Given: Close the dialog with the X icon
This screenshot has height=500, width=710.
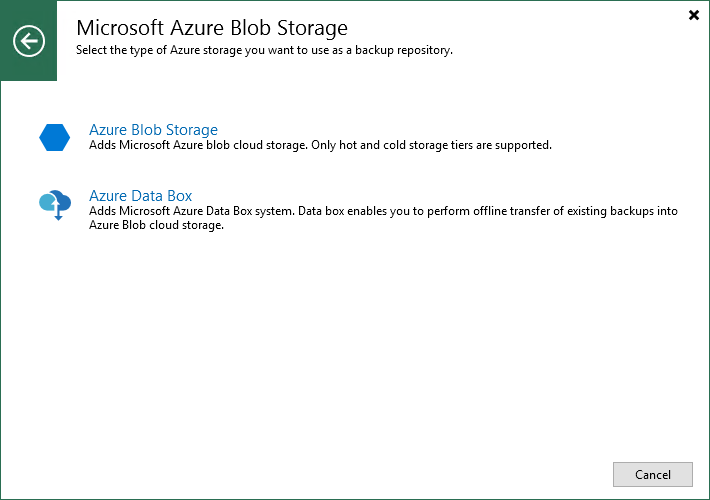Looking at the screenshot, I should pos(694,15).
